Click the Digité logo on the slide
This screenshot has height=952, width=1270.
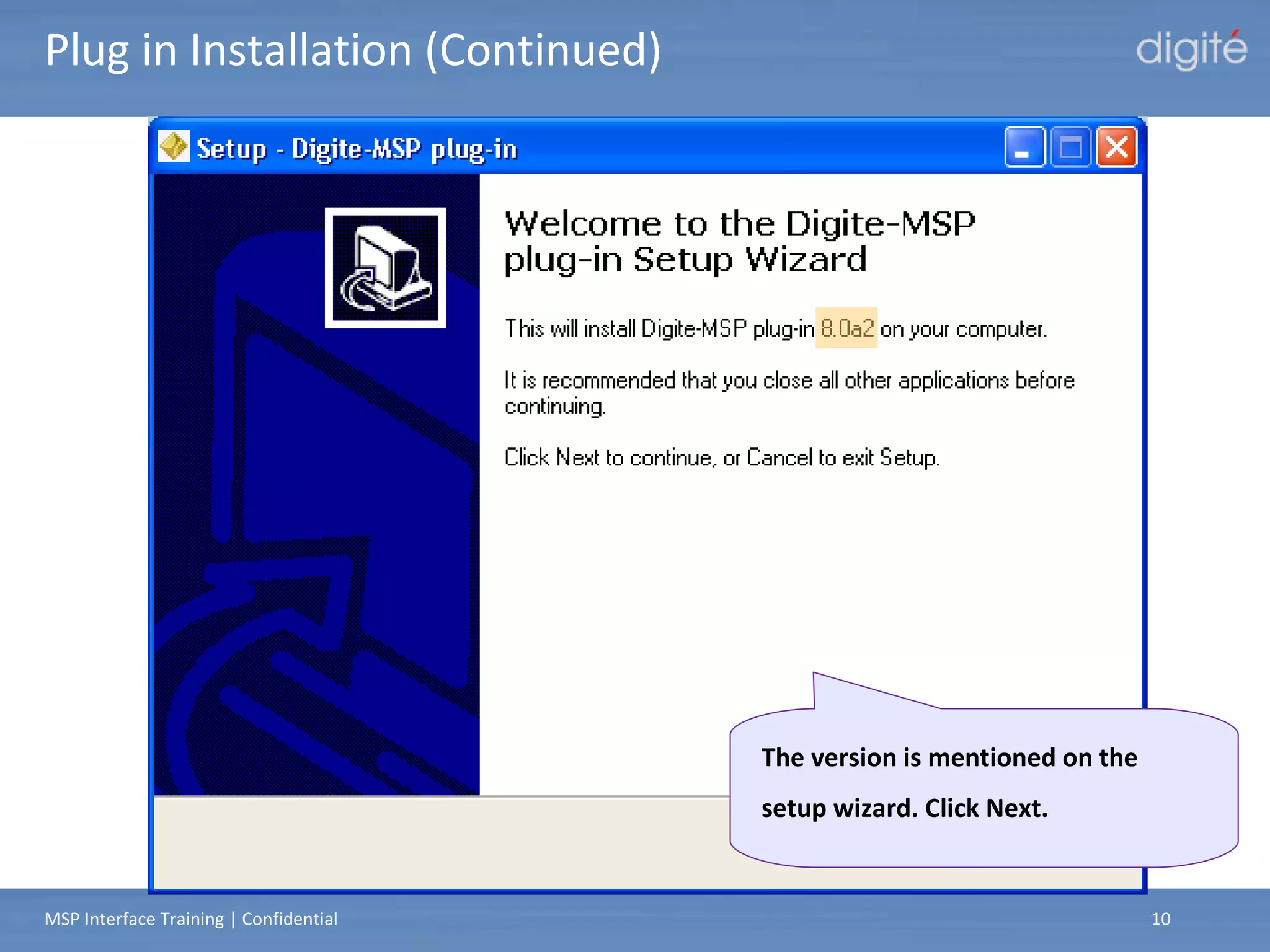pos(1191,50)
